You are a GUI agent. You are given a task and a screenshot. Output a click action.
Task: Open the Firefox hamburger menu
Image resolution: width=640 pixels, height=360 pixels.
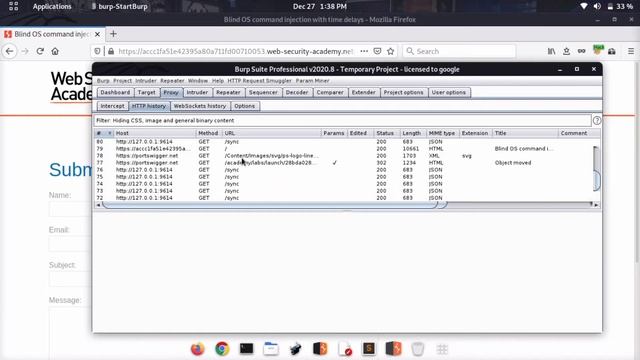(631, 51)
